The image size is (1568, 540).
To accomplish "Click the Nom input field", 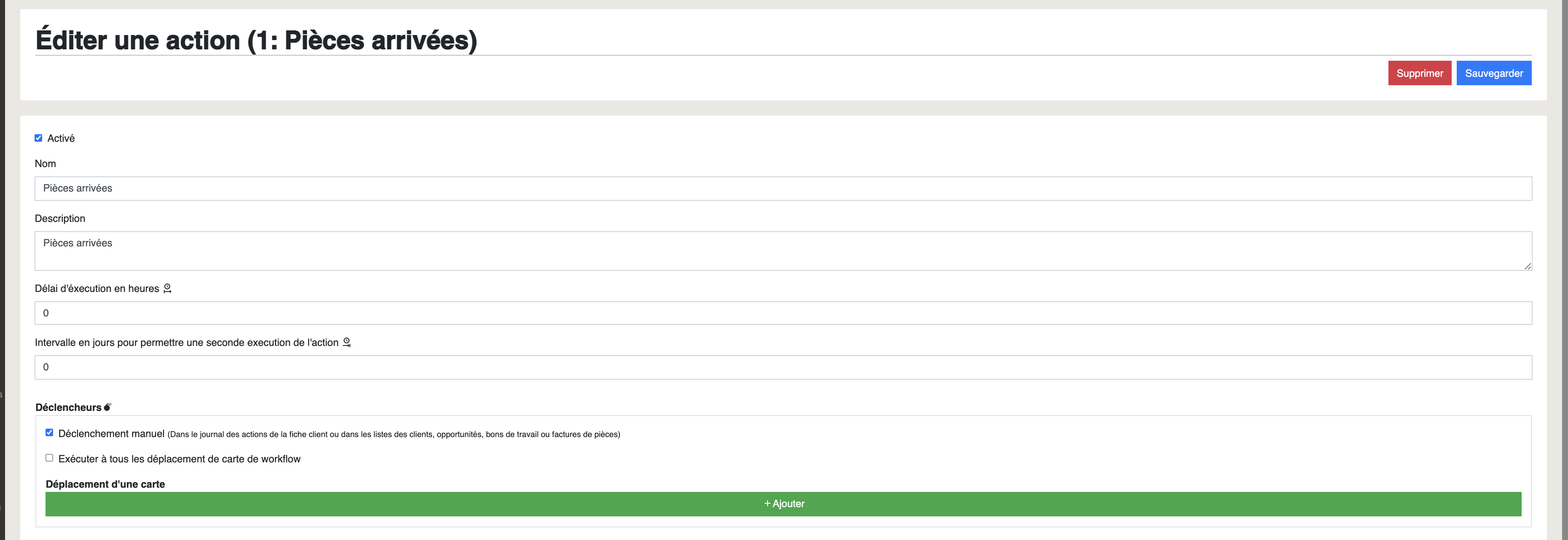I will [x=783, y=188].
